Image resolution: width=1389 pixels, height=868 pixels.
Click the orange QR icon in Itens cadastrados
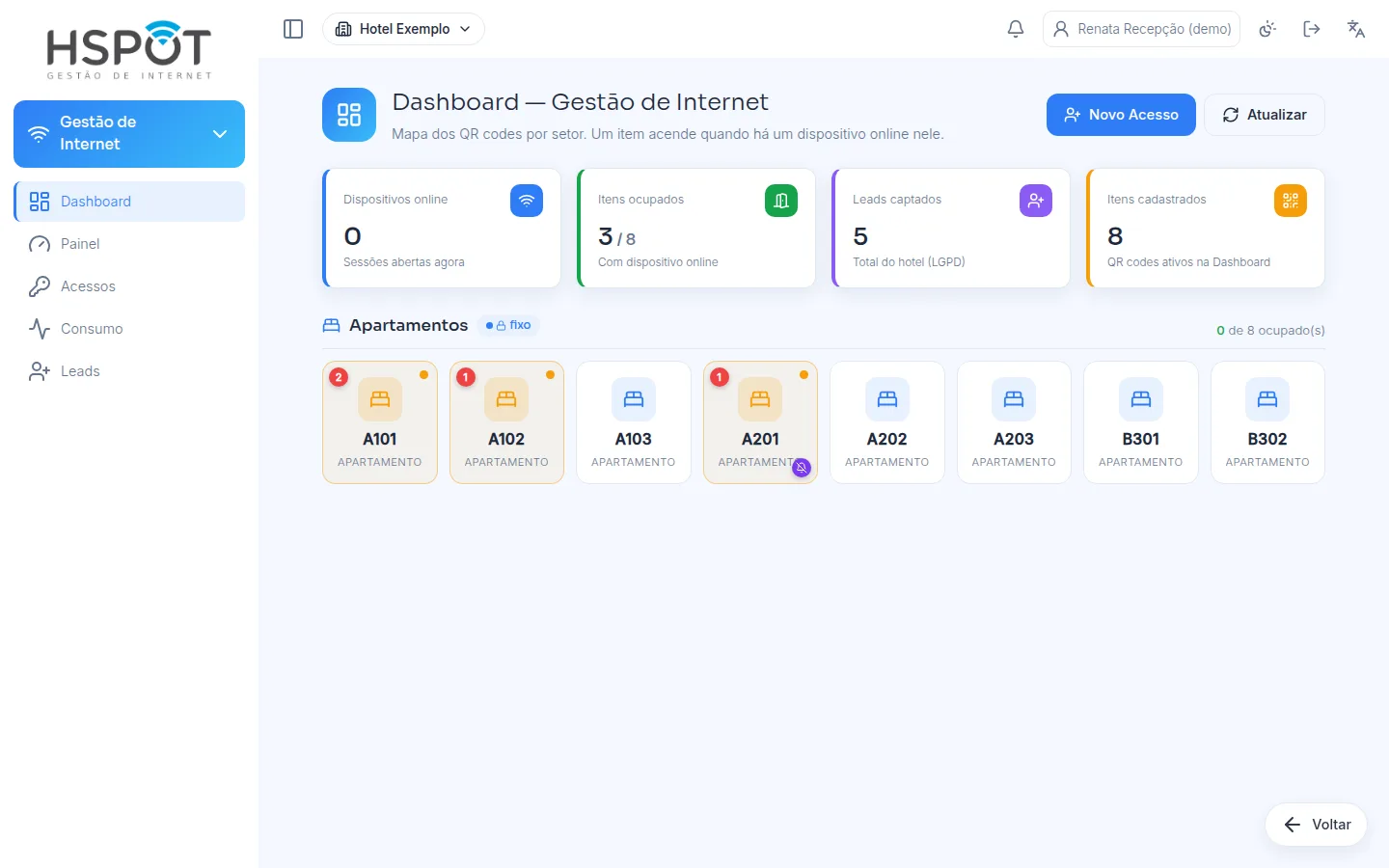1291,201
